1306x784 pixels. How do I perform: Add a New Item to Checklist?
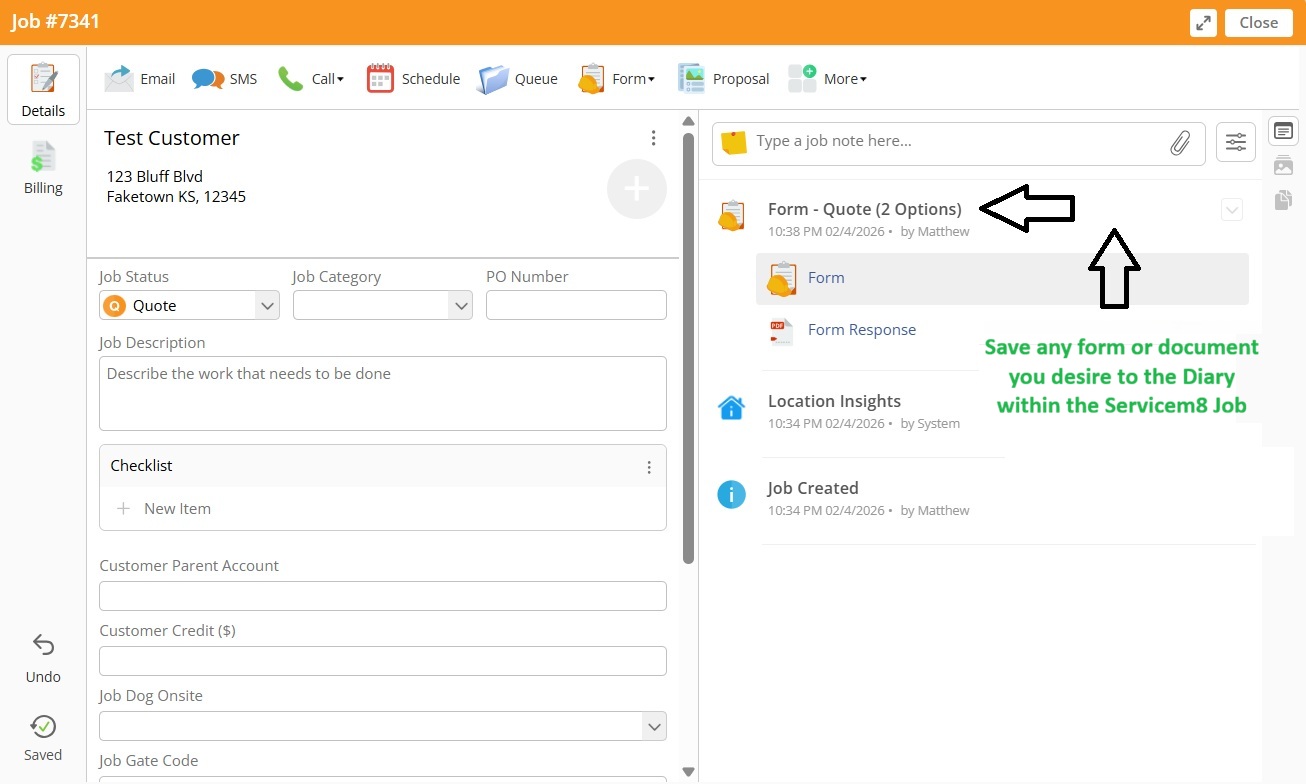click(164, 508)
